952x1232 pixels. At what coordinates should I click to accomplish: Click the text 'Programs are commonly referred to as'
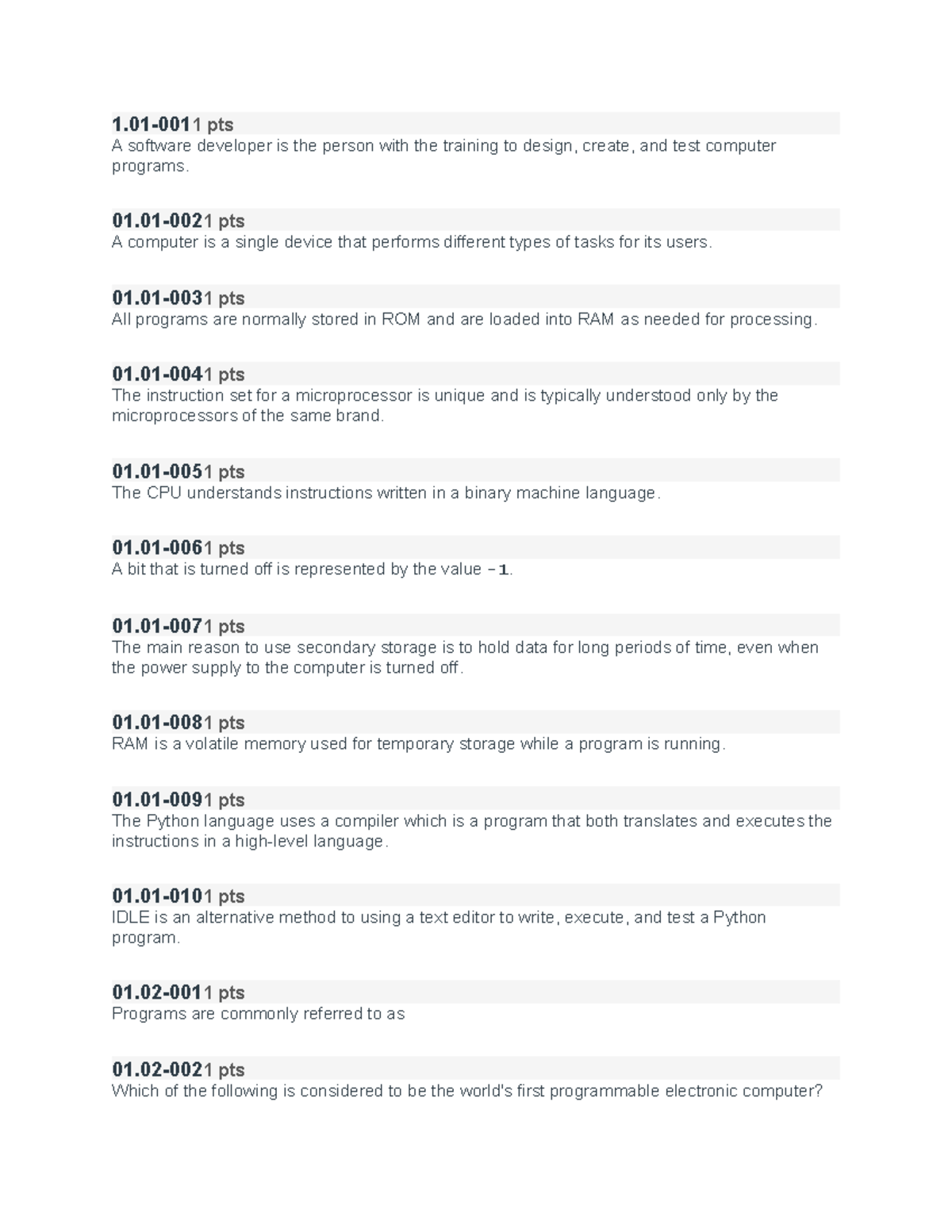coord(258,1013)
